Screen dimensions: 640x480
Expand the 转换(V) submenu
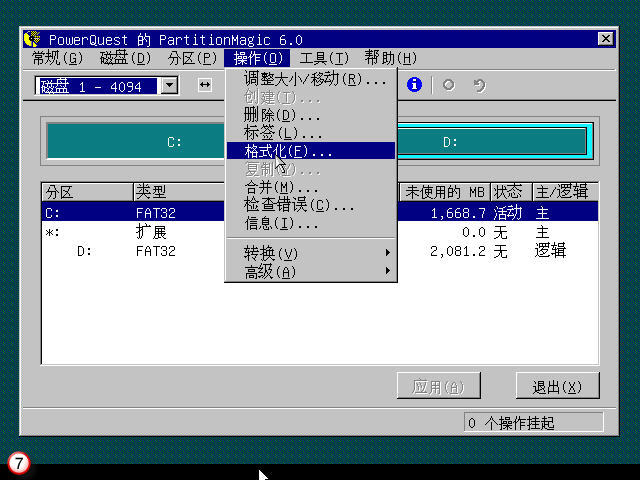click(x=311, y=253)
